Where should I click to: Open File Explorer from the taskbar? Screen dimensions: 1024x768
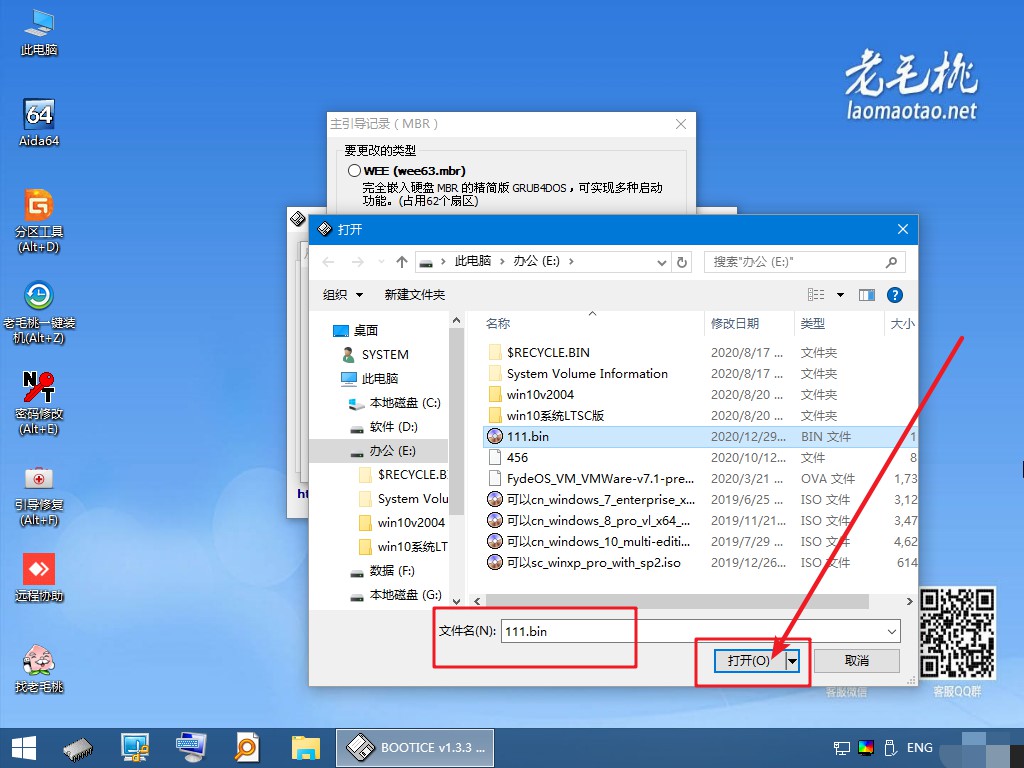(x=306, y=748)
